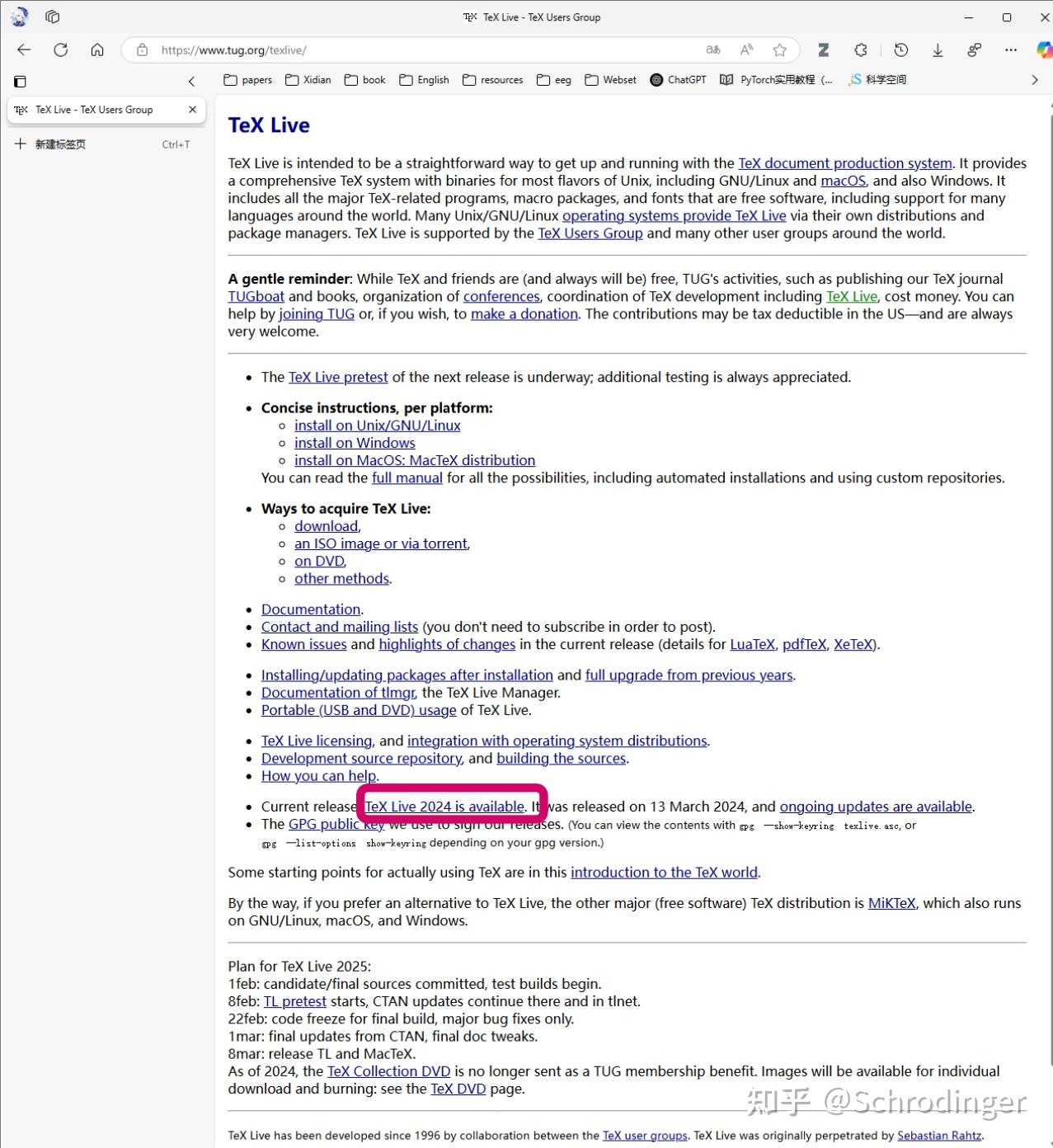Open the eeg favorites folder
The image size is (1053, 1148).
click(554, 80)
